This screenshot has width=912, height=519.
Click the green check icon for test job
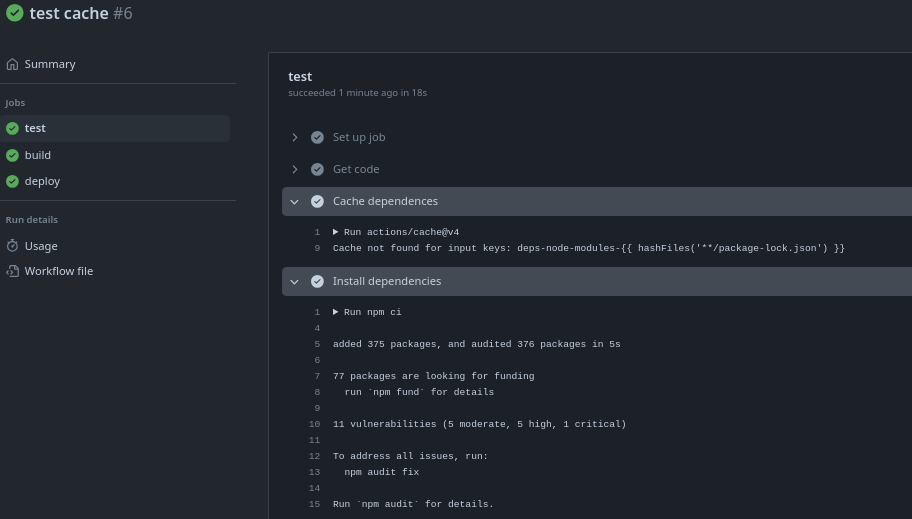[12, 128]
